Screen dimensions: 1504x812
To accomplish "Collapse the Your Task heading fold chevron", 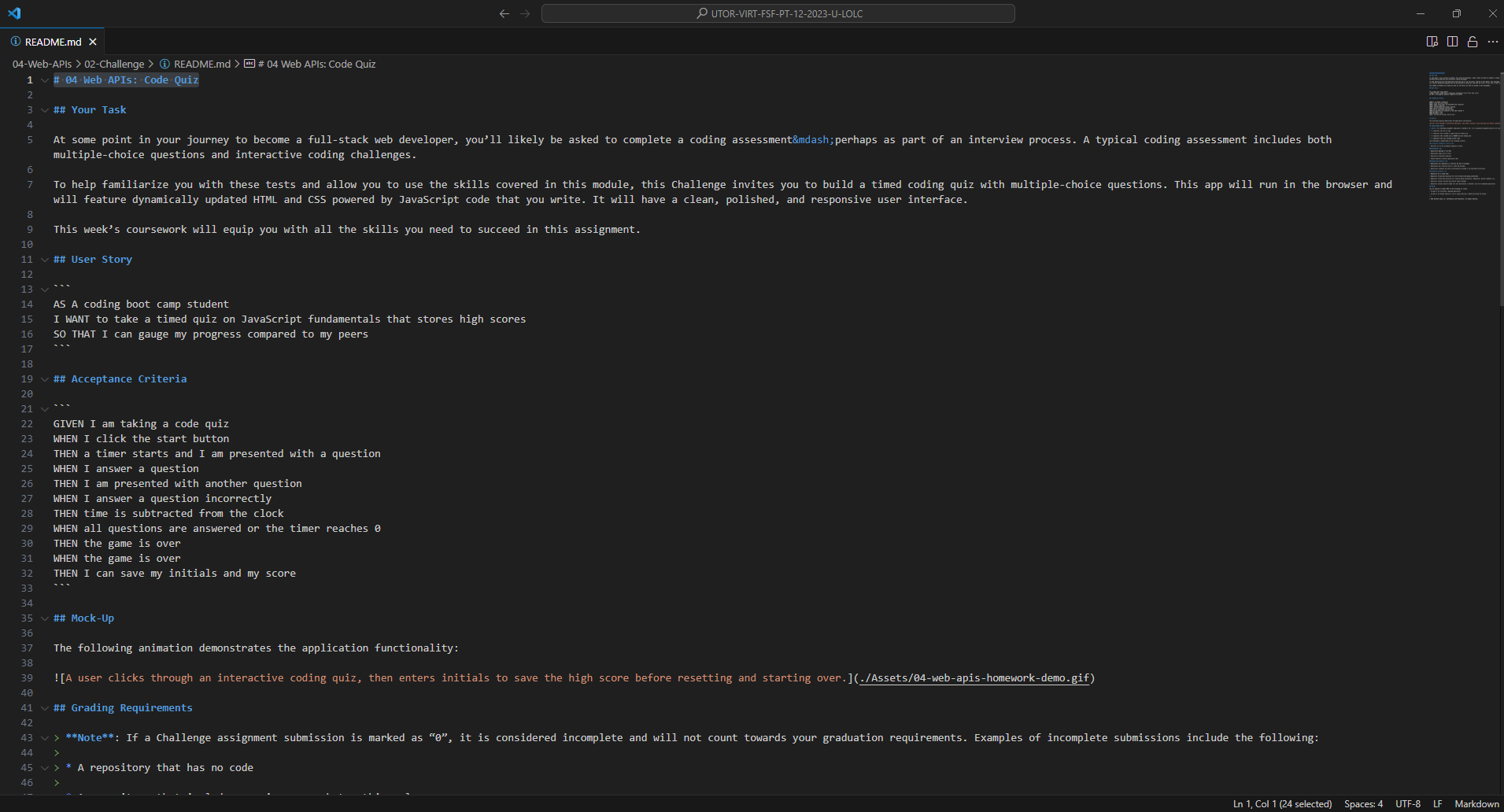I will point(44,109).
